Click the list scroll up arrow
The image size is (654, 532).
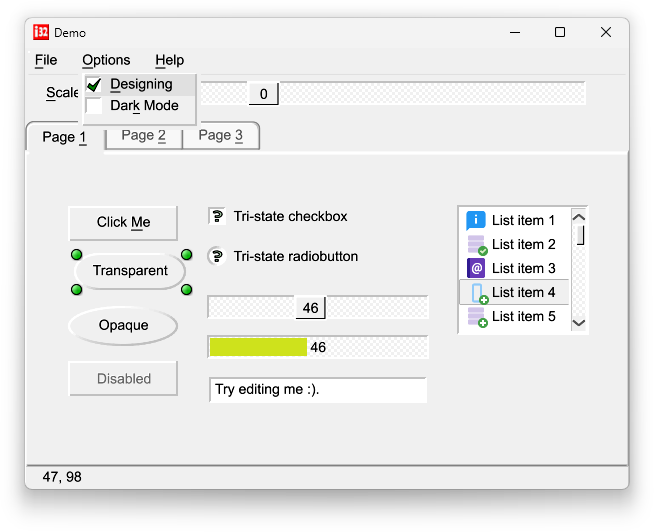579,217
